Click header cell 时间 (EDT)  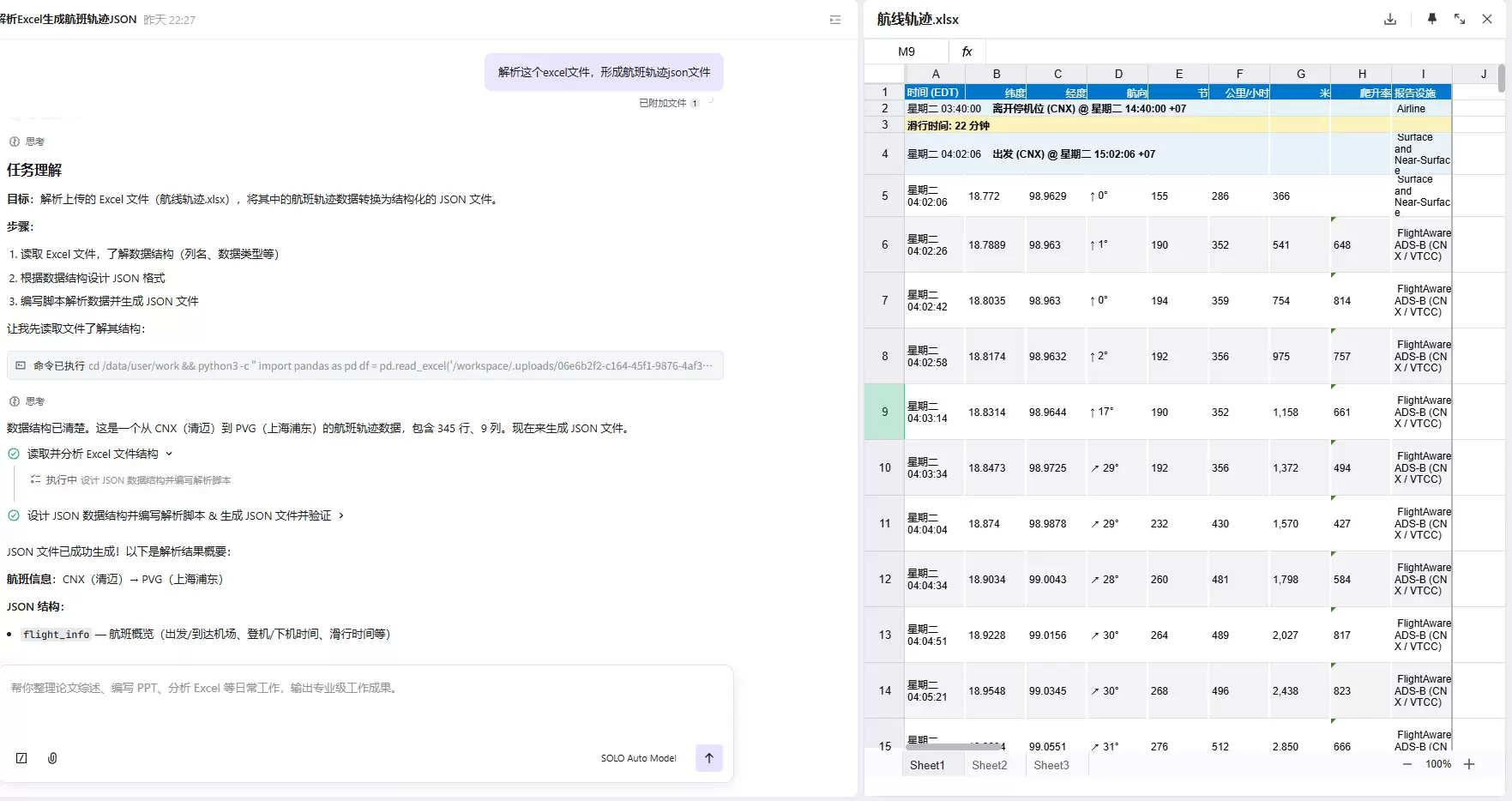coord(935,92)
